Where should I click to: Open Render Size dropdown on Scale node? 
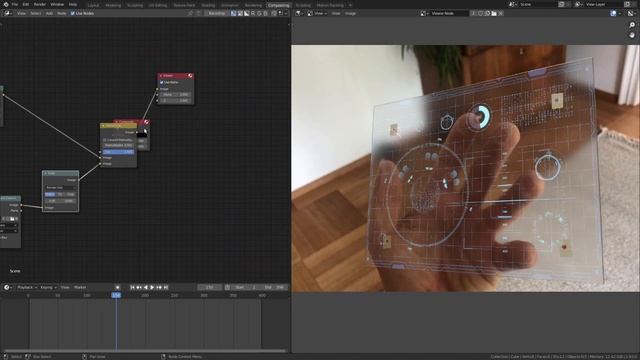click(x=60, y=187)
